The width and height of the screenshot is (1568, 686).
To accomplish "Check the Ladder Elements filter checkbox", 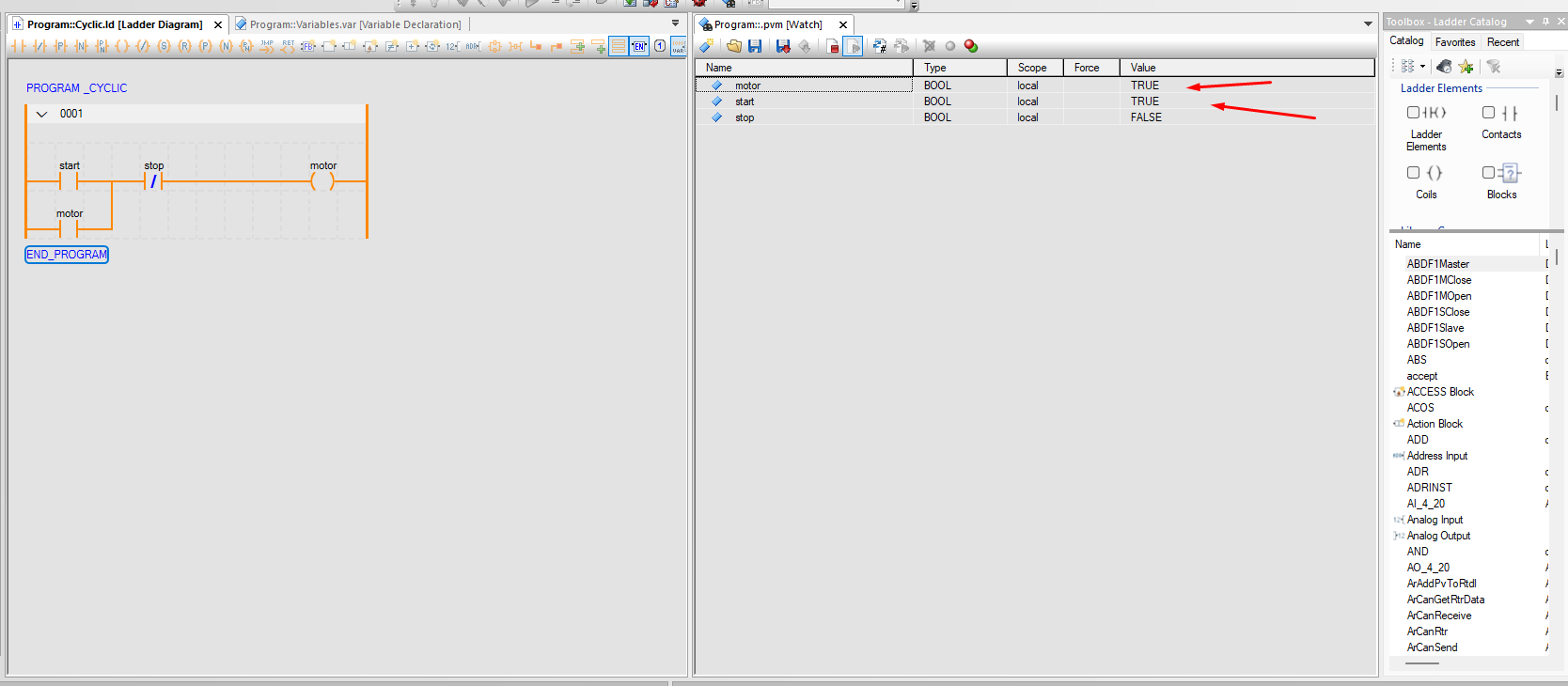I will pyautogui.click(x=1413, y=113).
